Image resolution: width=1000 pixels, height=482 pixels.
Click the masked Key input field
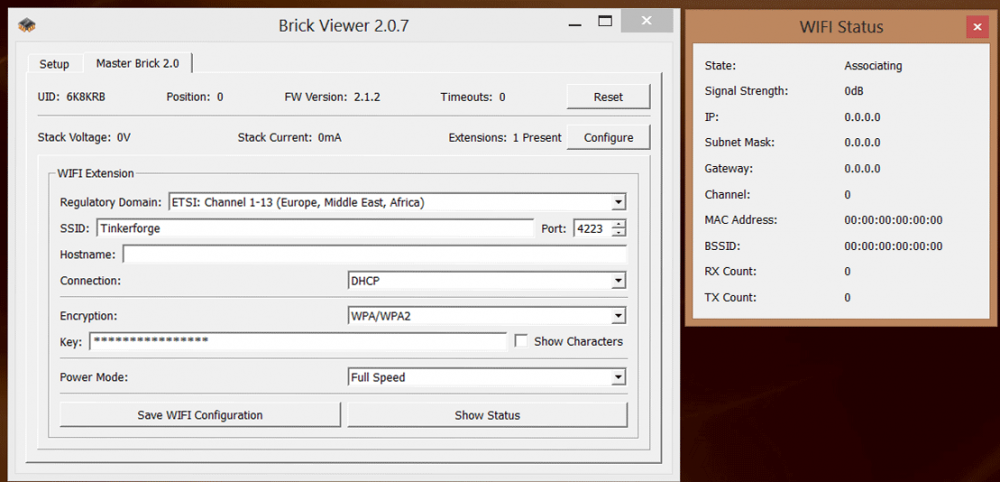point(298,341)
